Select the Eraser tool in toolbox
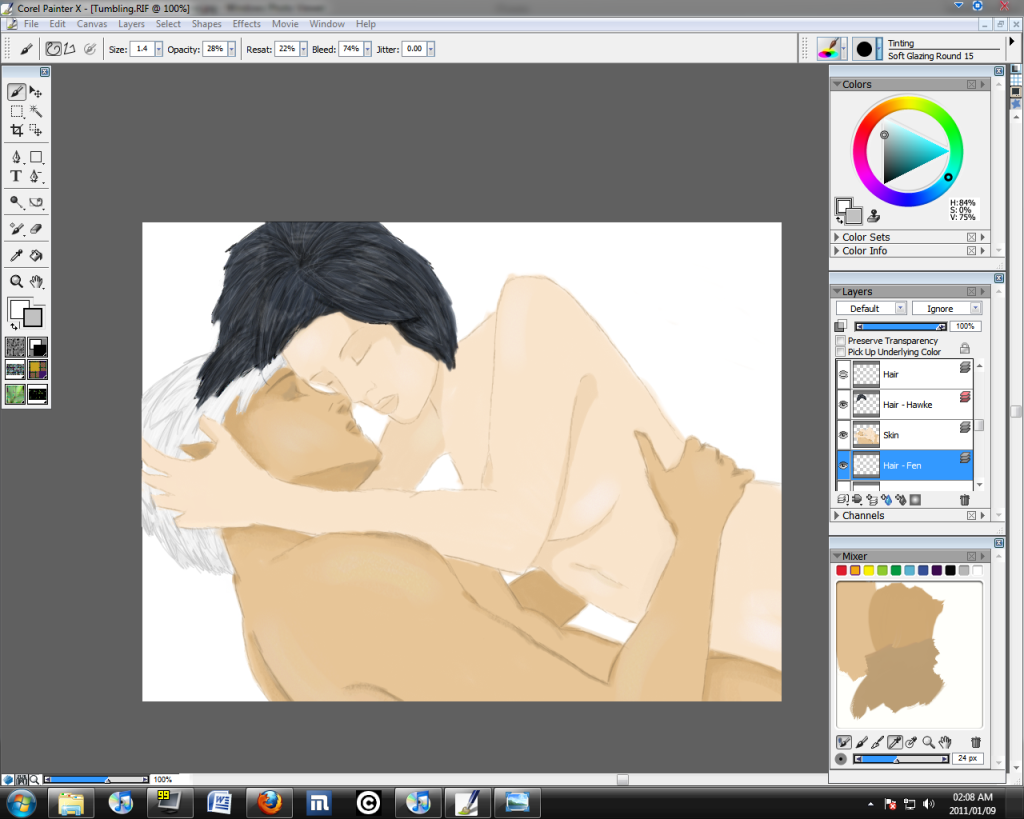 [36, 229]
